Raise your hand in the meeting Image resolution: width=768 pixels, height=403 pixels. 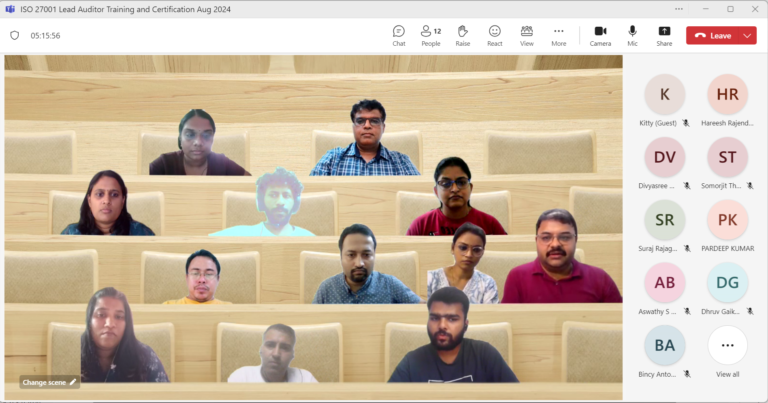click(462, 35)
